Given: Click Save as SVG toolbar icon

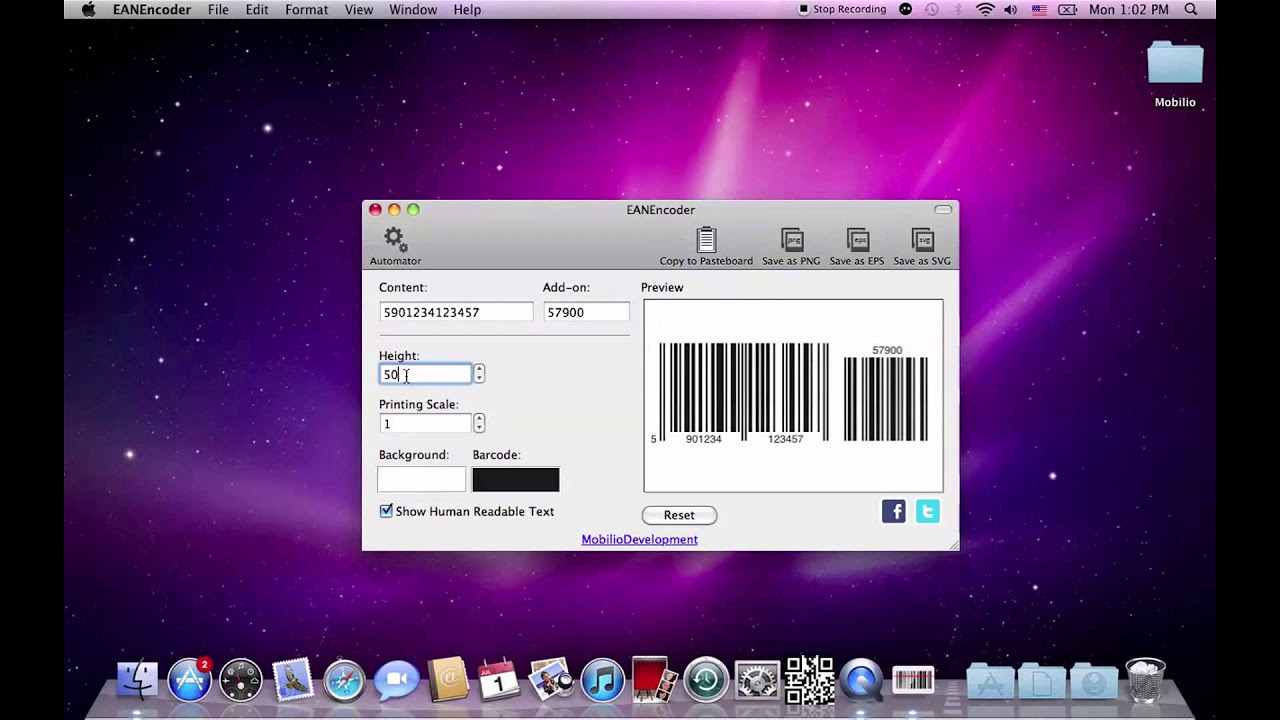Looking at the screenshot, I should click(922, 240).
